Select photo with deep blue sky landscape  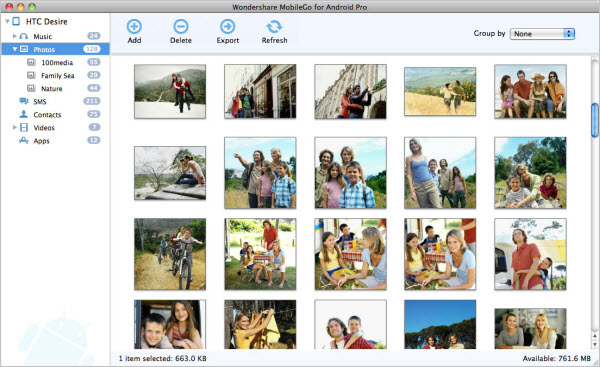pos(440,324)
